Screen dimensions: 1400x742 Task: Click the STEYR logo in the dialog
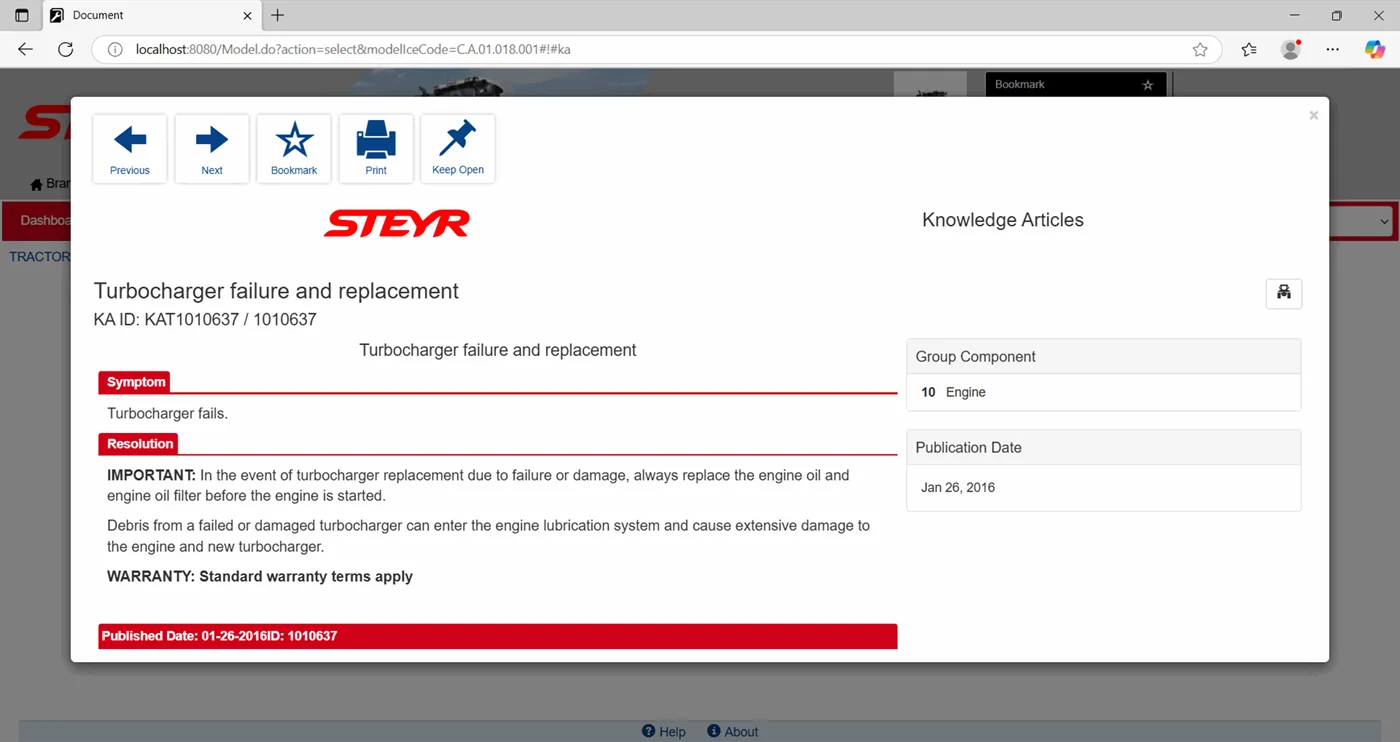point(397,223)
